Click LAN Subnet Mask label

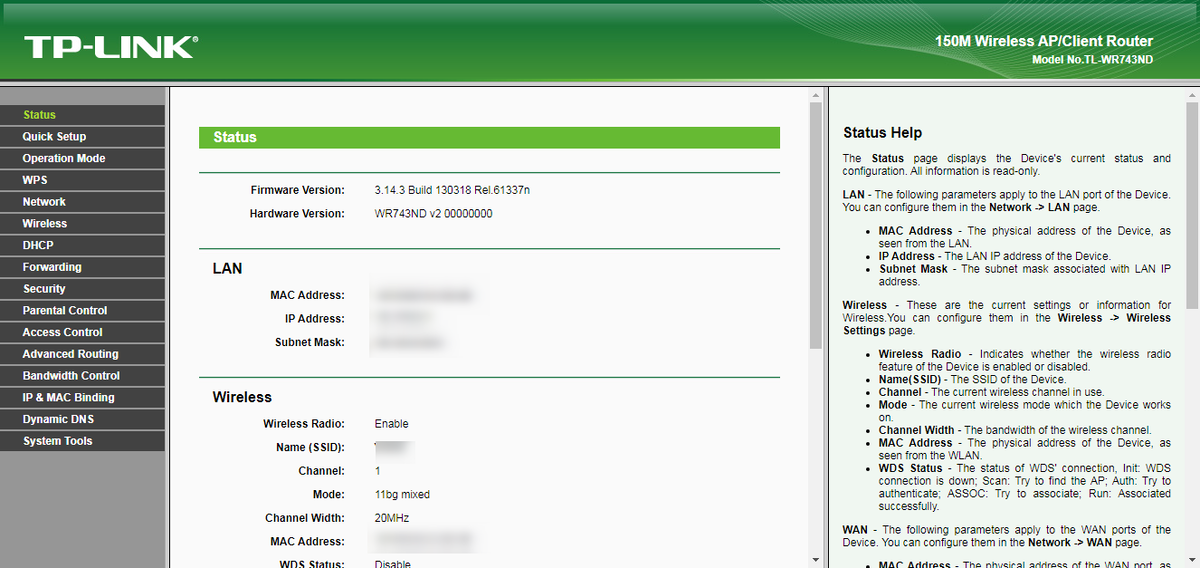click(x=309, y=343)
